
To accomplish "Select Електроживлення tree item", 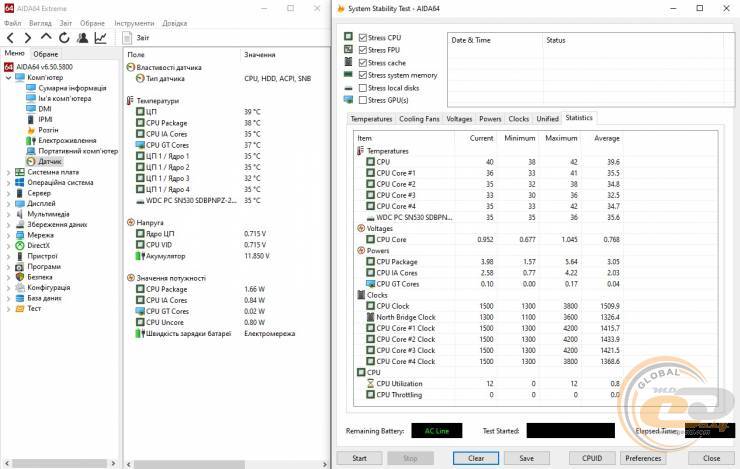I will click(67, 140).
